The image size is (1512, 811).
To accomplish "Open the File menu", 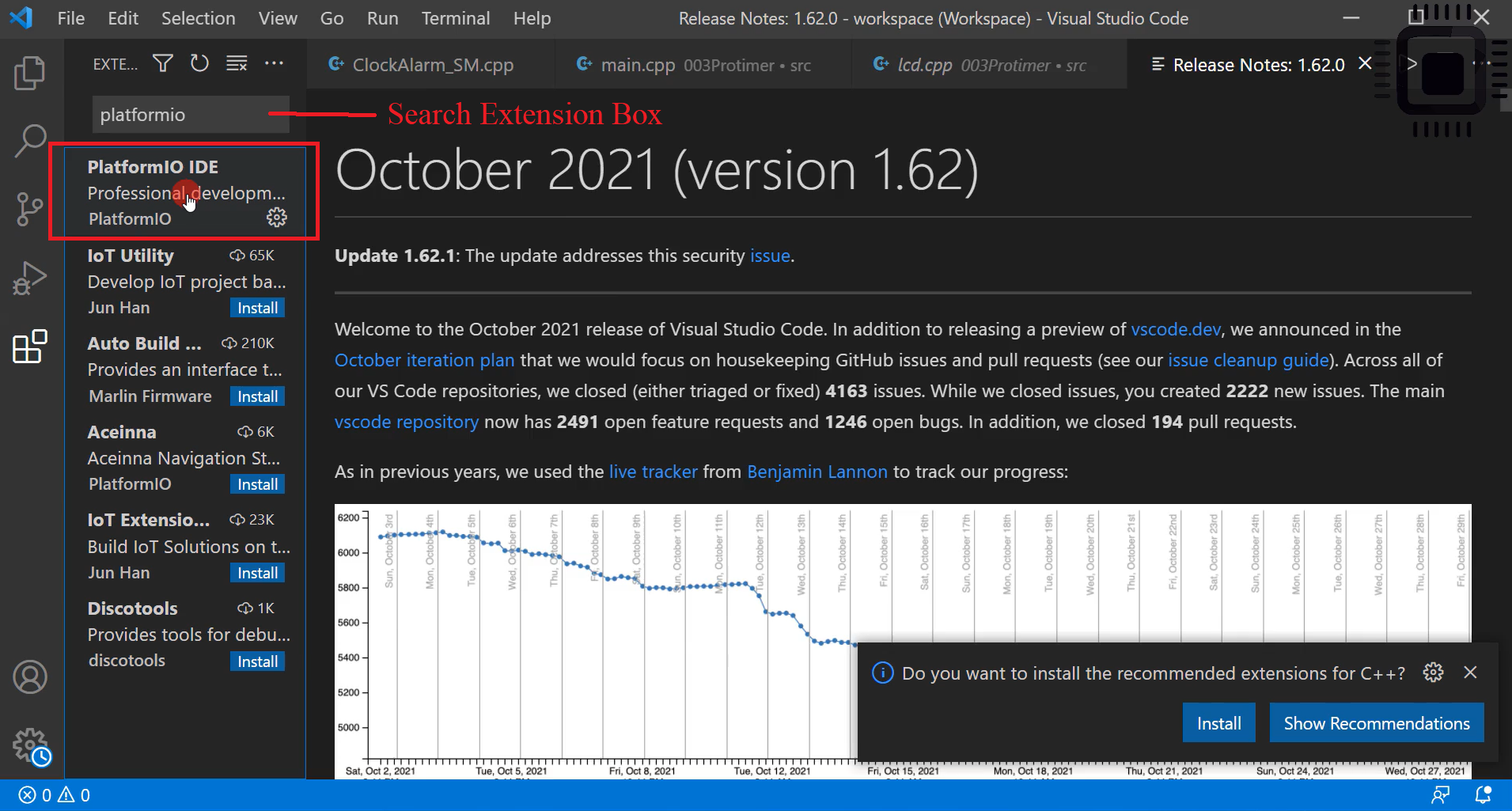I will pos(71,18).
